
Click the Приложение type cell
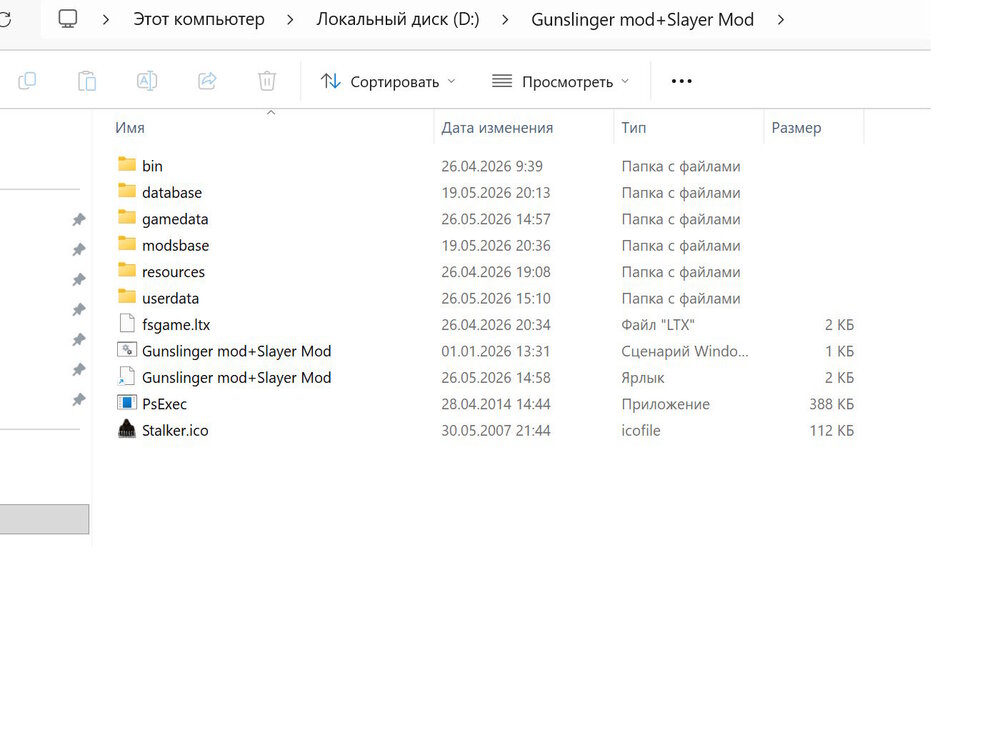pyautogui.click(x=665, y=404)
